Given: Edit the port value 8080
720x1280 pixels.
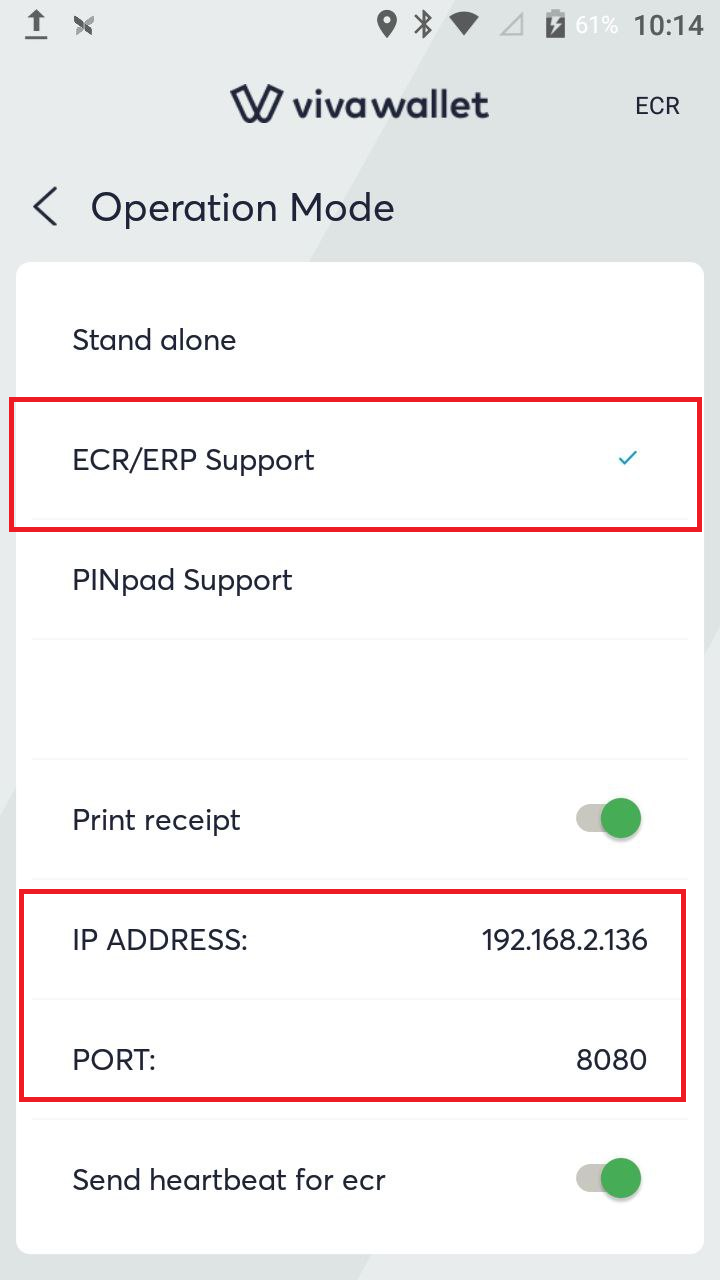Looking at the screenshot, I should pyautogui.click(x=611, y=1060).
